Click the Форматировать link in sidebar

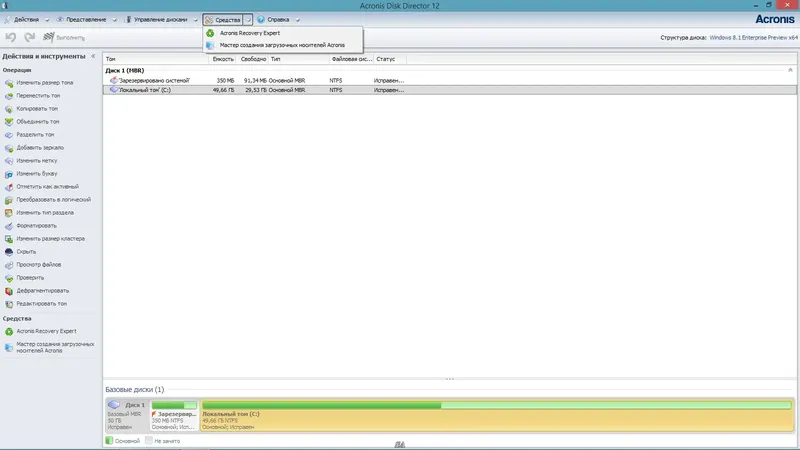pyautogui.click(x=36, y=226)
